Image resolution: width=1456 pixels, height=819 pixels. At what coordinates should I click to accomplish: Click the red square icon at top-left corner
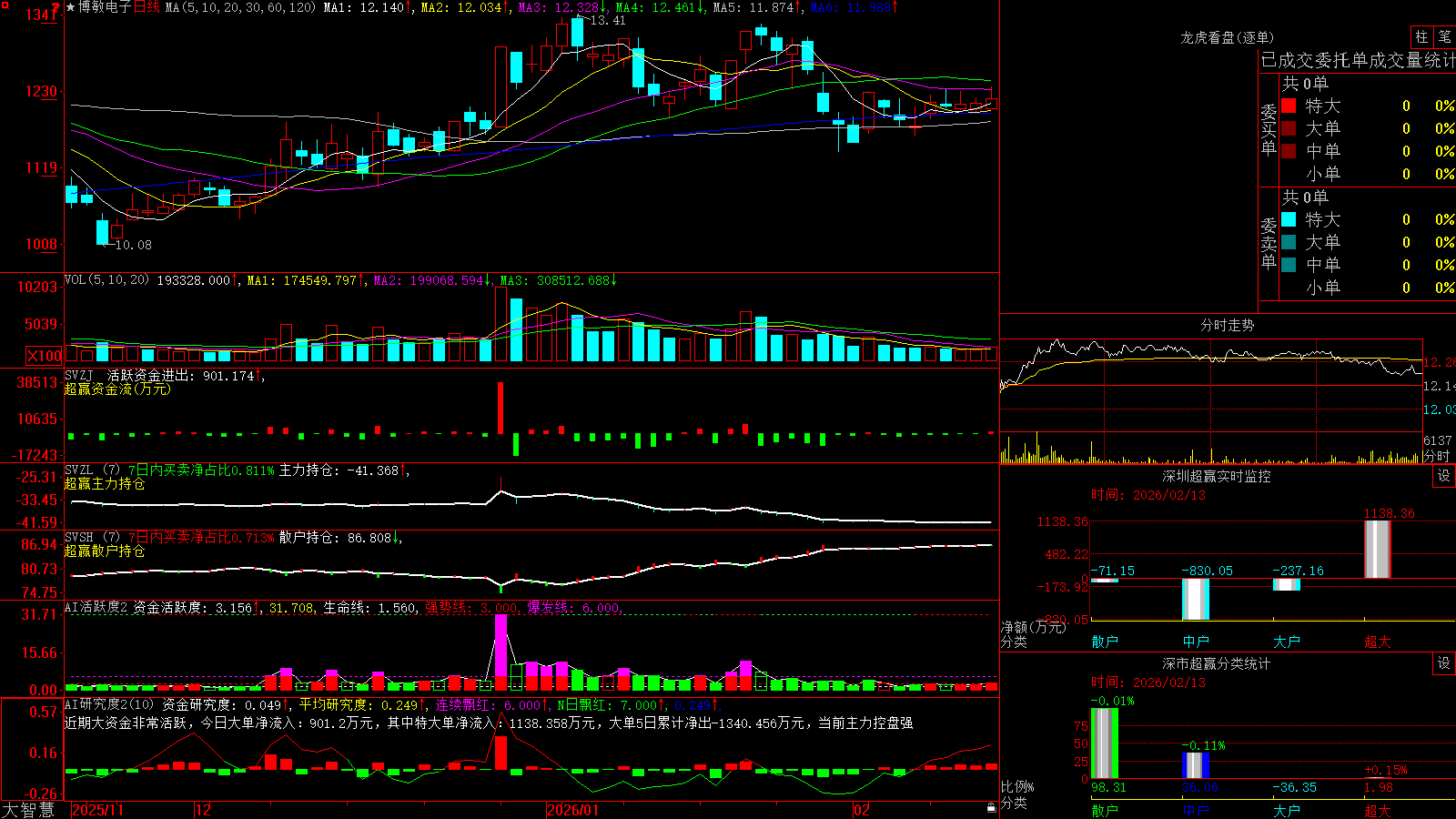[x=5, y=5]
